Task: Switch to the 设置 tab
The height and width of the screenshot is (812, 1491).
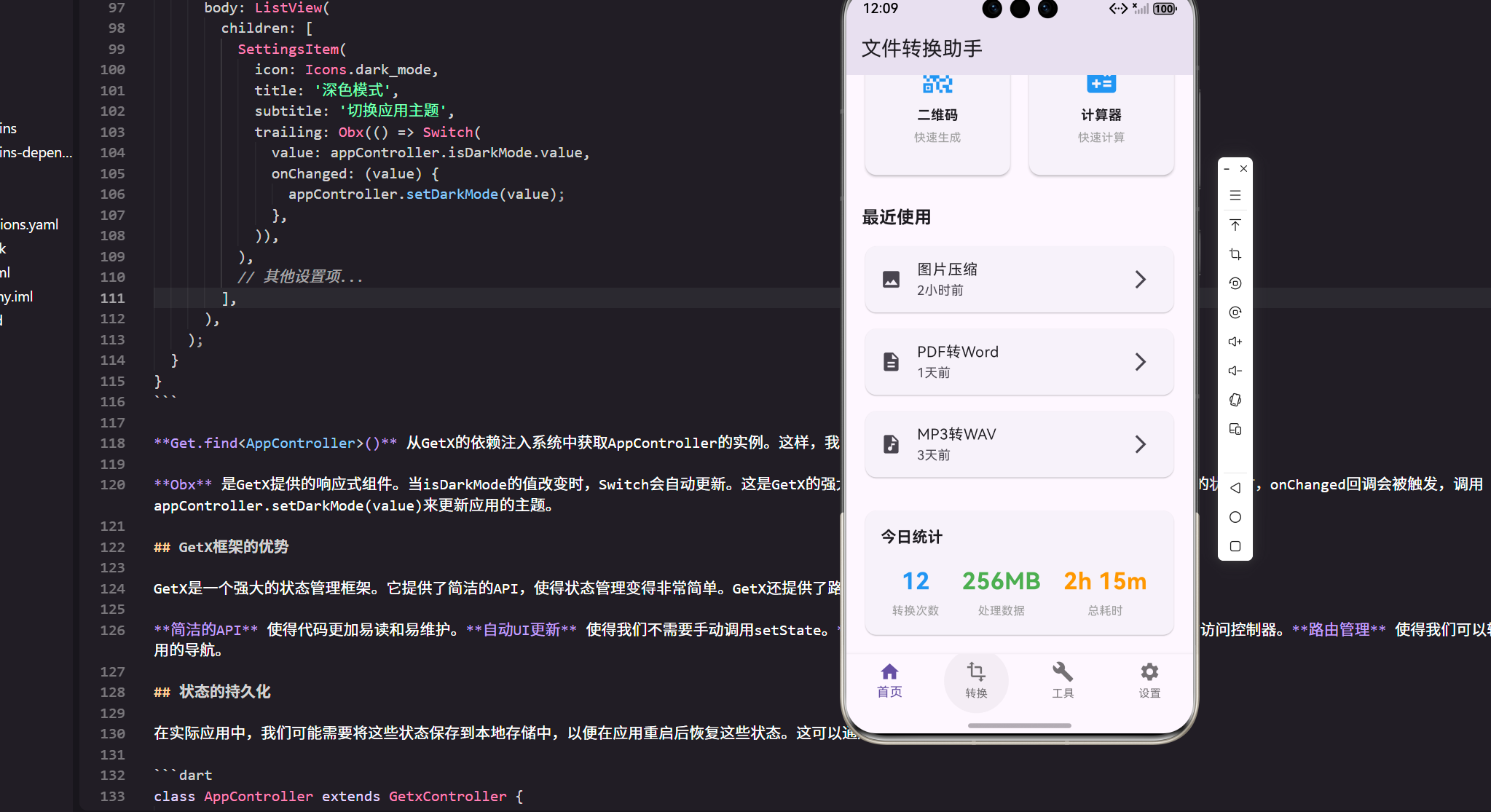Action: [1149, 680]
